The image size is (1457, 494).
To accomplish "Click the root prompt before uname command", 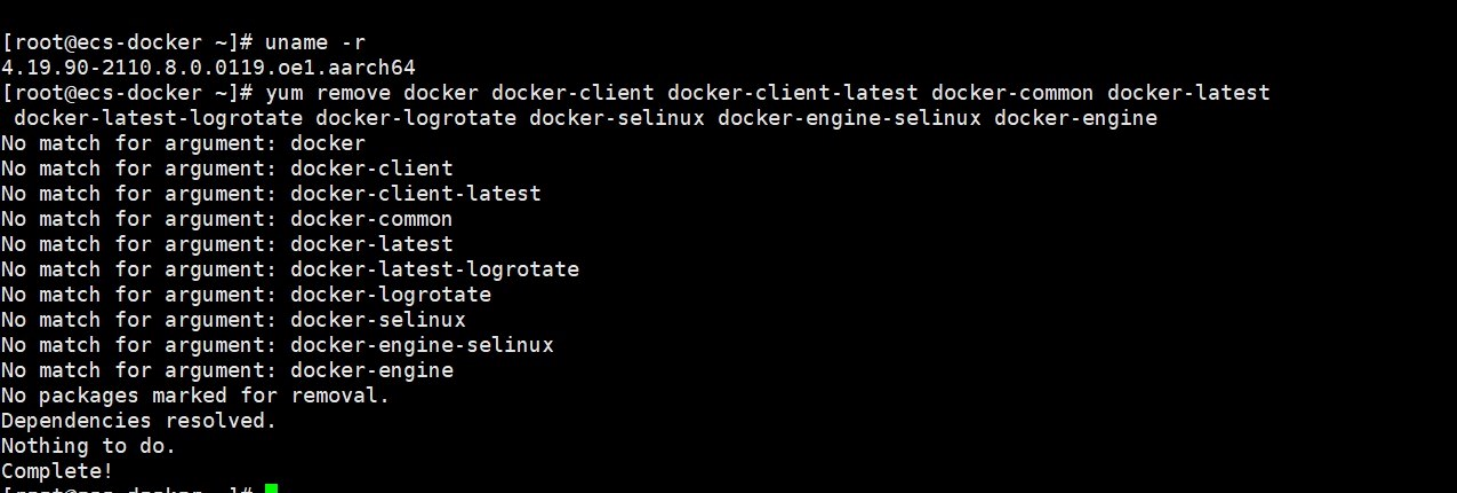I will coord(127,43).
